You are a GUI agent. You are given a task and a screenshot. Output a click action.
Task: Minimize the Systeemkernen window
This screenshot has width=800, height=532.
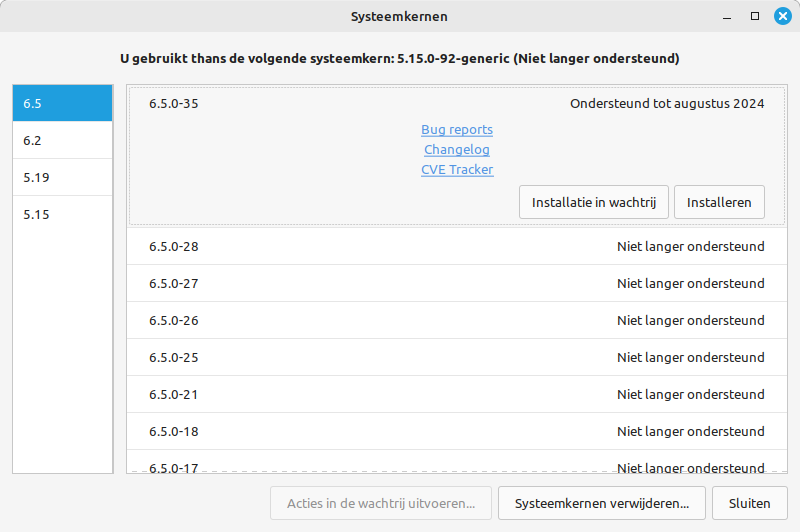pyautogui.click(x=727, y=16)
